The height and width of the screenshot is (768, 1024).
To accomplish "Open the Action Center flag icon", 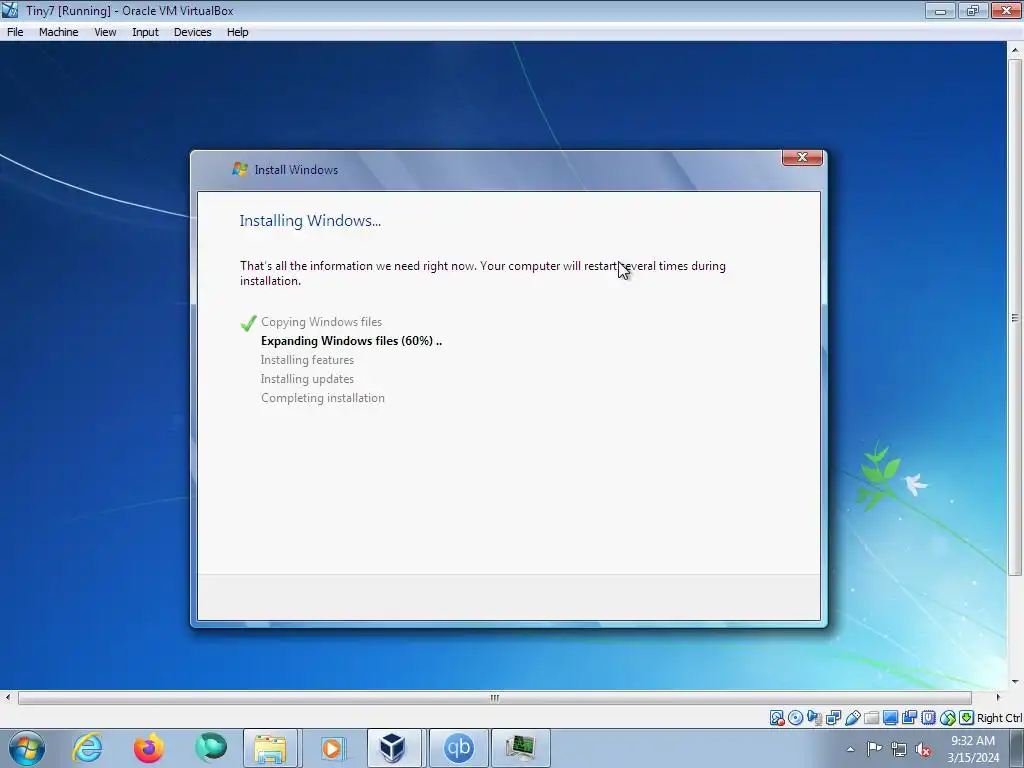I will (874, 749).
